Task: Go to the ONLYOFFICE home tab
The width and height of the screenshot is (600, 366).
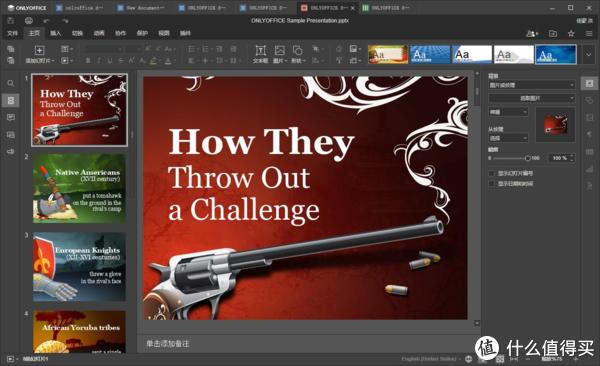Action: point(27,8)
